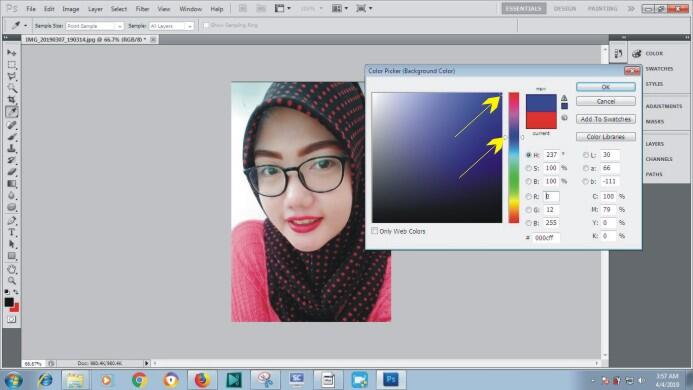This screenshot has width=693, height=390.
Task: Select the Spot Healing Brush tool
Action: tap(11, 125)
